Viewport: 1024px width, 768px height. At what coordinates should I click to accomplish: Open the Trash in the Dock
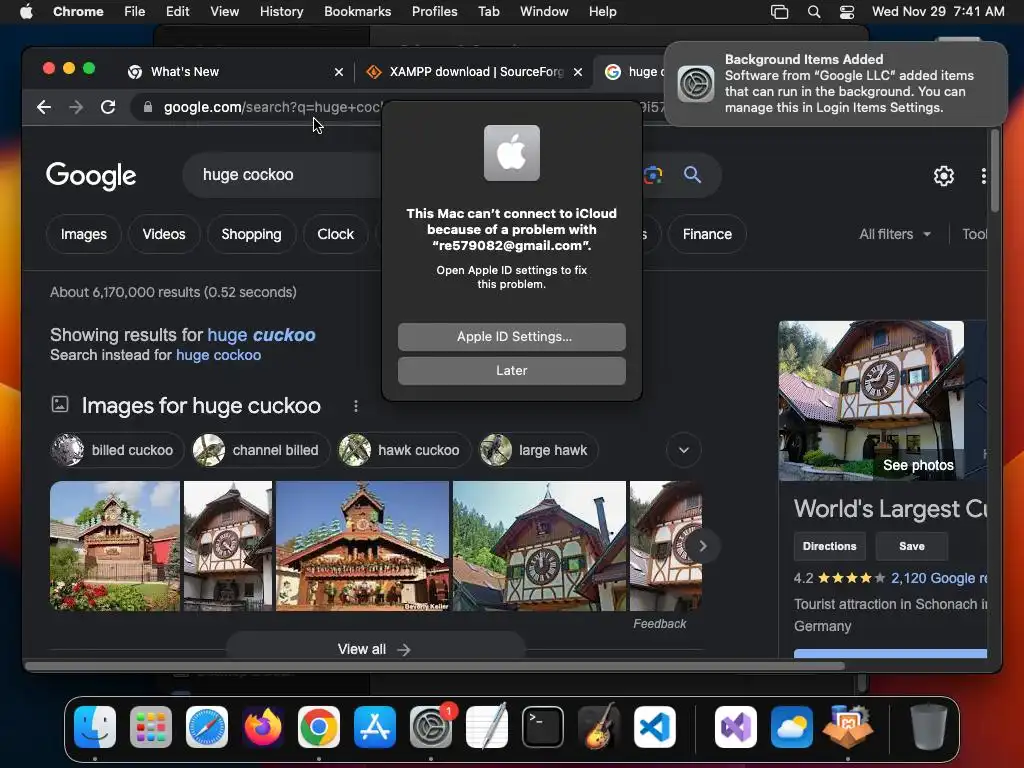[929, 727]
